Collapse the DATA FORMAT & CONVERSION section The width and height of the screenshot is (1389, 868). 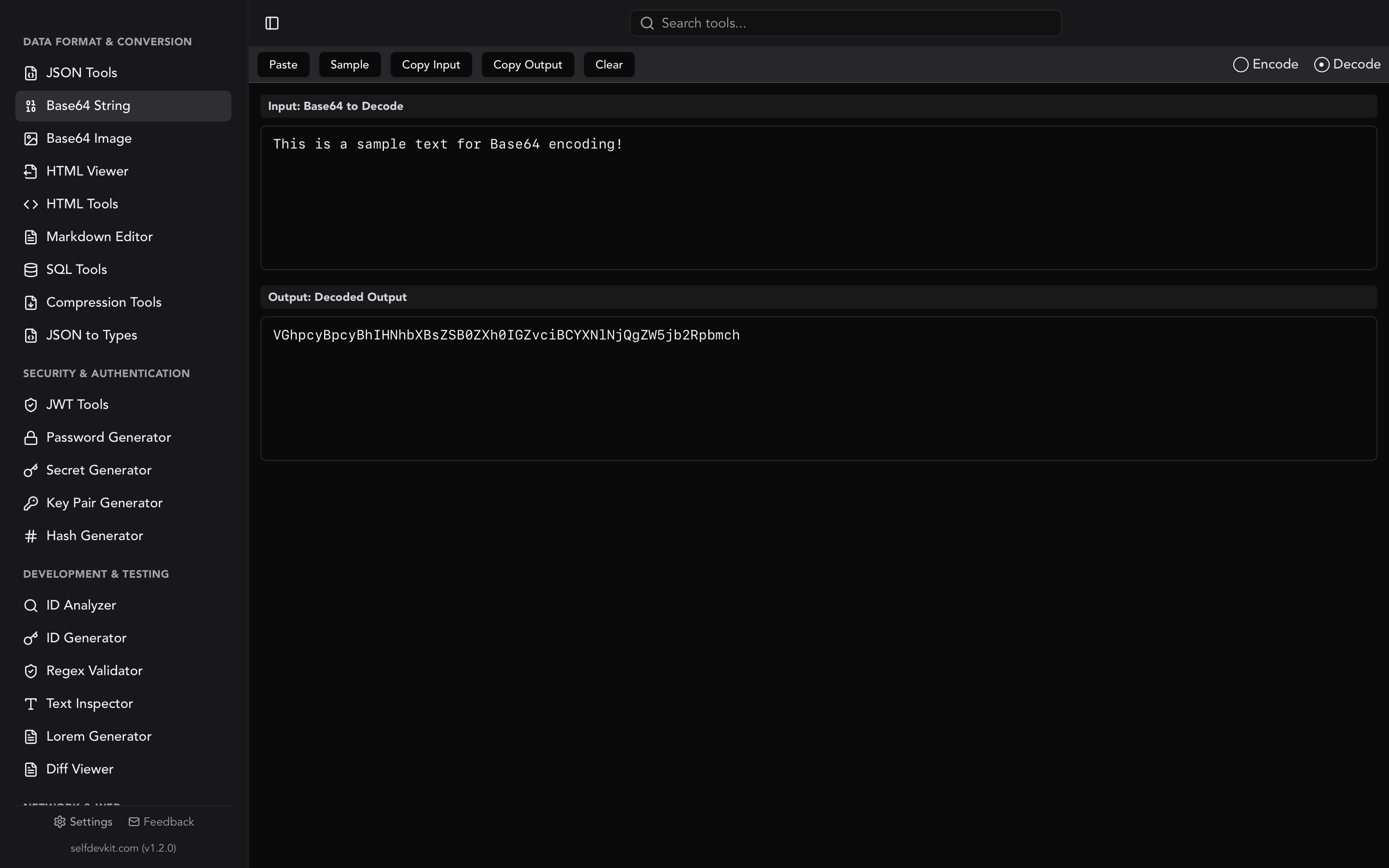[x=107, y=41]
